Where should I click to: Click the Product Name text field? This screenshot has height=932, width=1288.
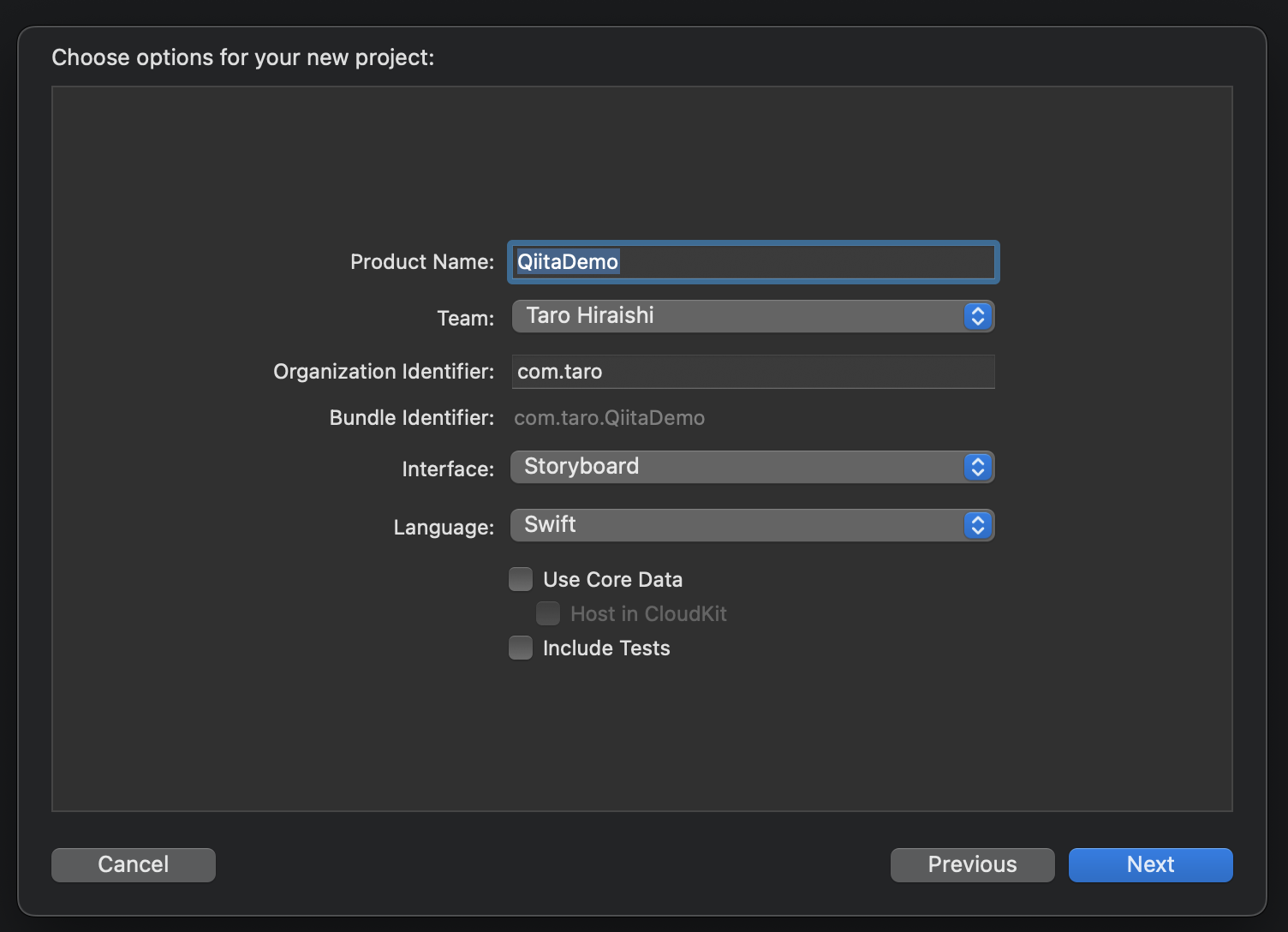pyautogui.click(x=753, y=262)
